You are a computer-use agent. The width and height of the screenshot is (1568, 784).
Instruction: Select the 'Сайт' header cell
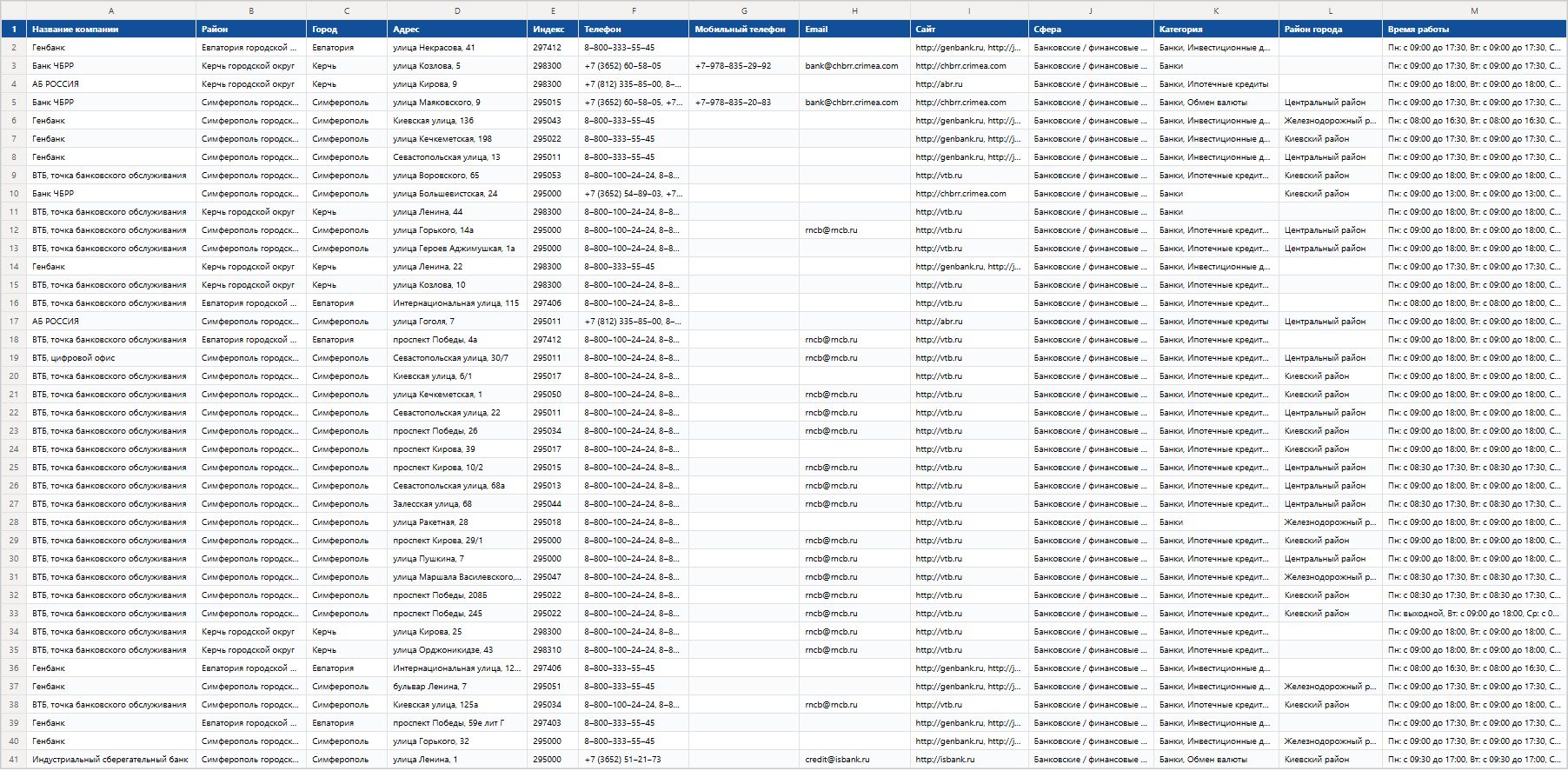pos(969,30)
